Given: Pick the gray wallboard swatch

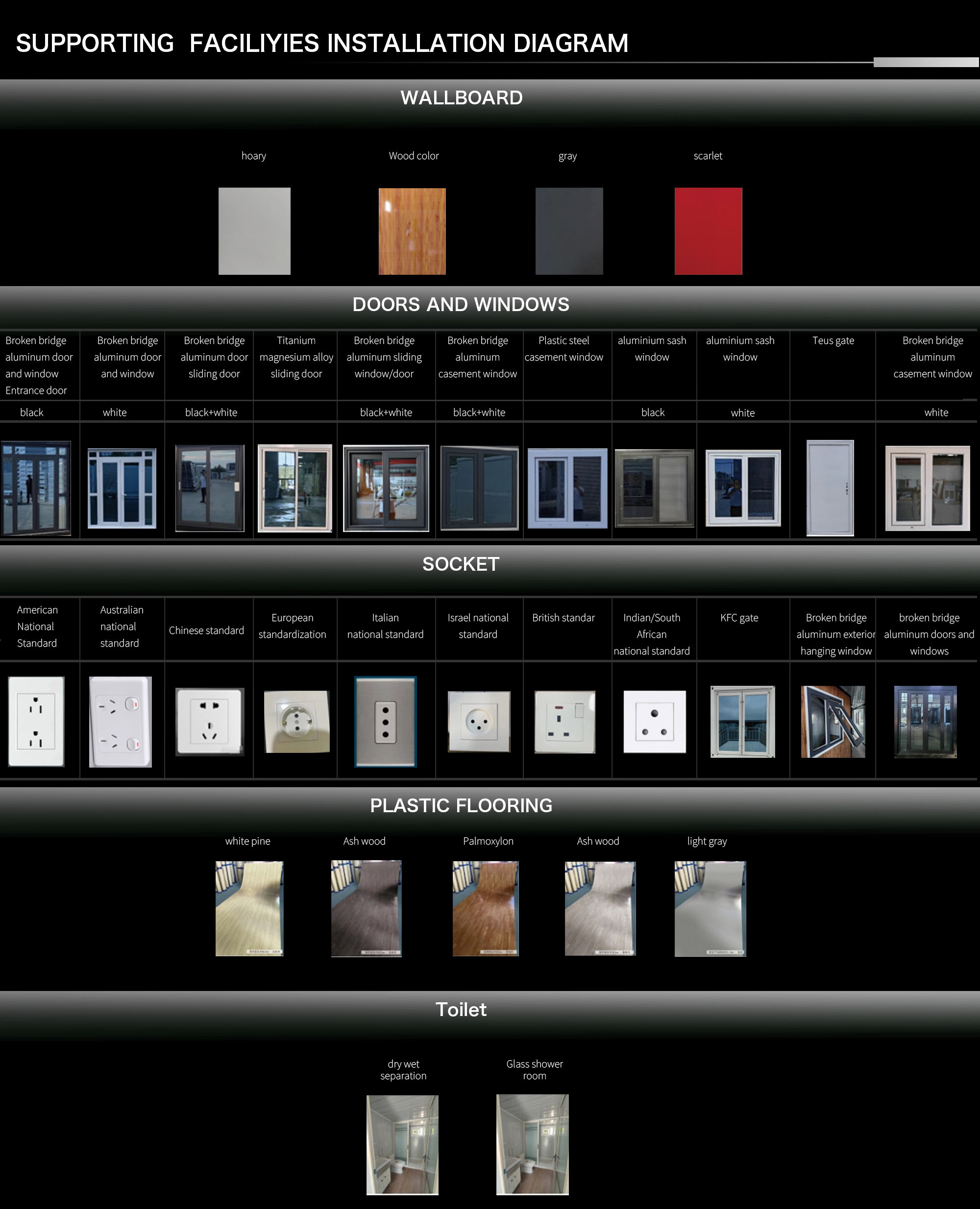Looking at the screenshot, I should [x=568, y=231].
